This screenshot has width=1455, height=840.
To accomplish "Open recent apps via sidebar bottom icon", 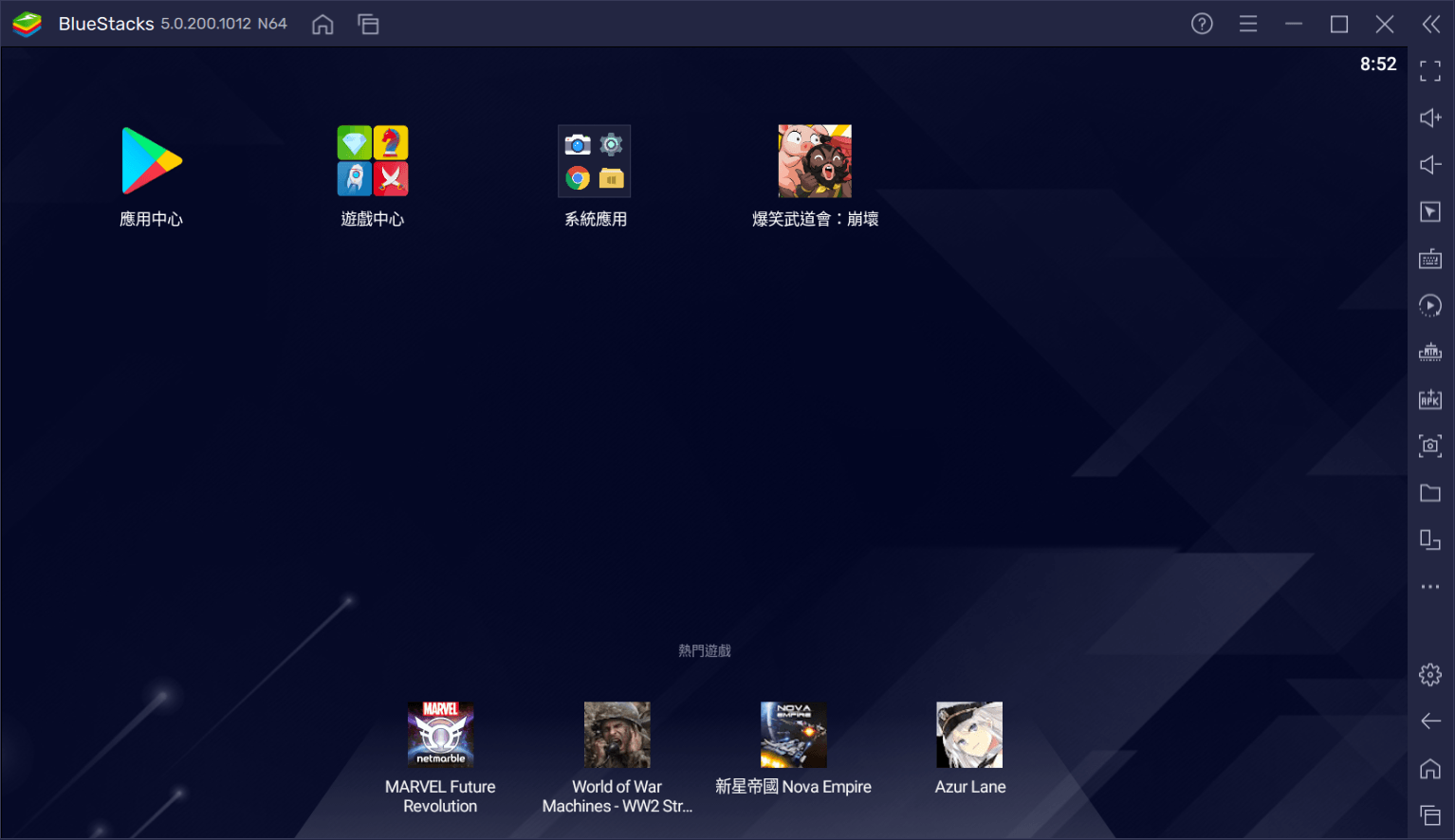I will pos(1430,815).
